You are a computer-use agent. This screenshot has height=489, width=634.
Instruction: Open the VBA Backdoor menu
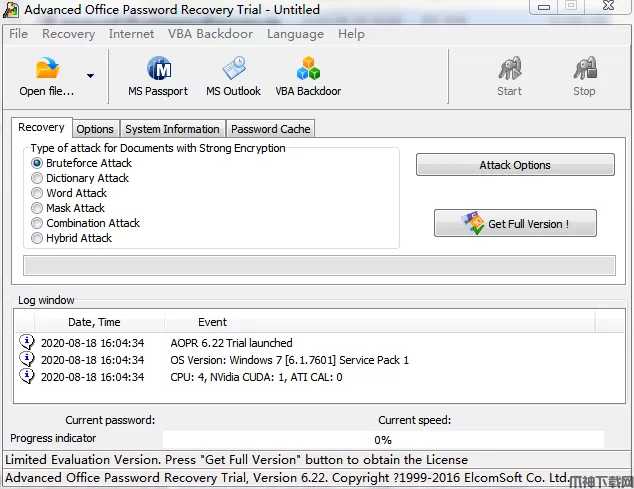click(x=210, y=34)
